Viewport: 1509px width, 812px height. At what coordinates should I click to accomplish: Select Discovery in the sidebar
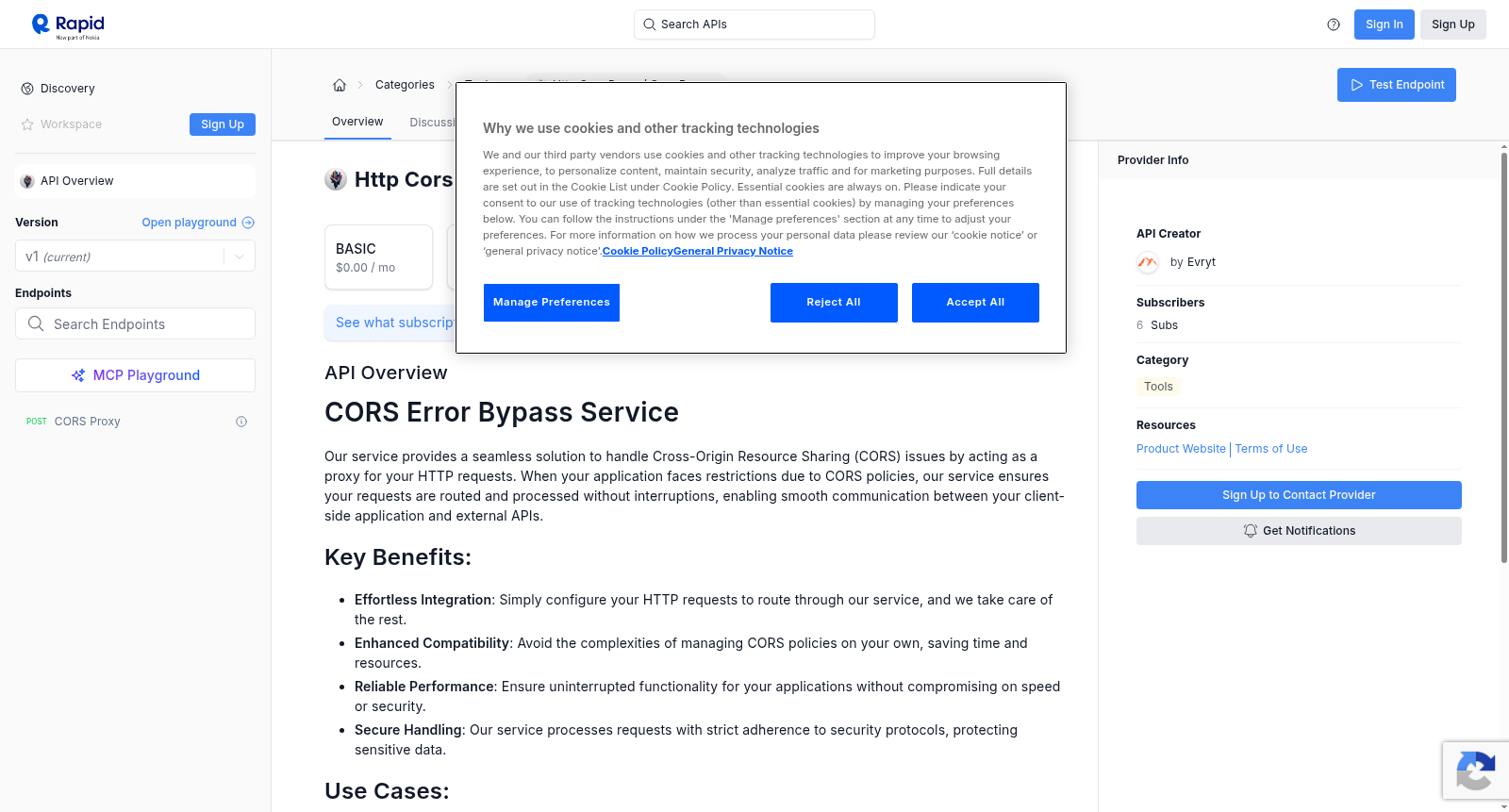click(67, 89)
